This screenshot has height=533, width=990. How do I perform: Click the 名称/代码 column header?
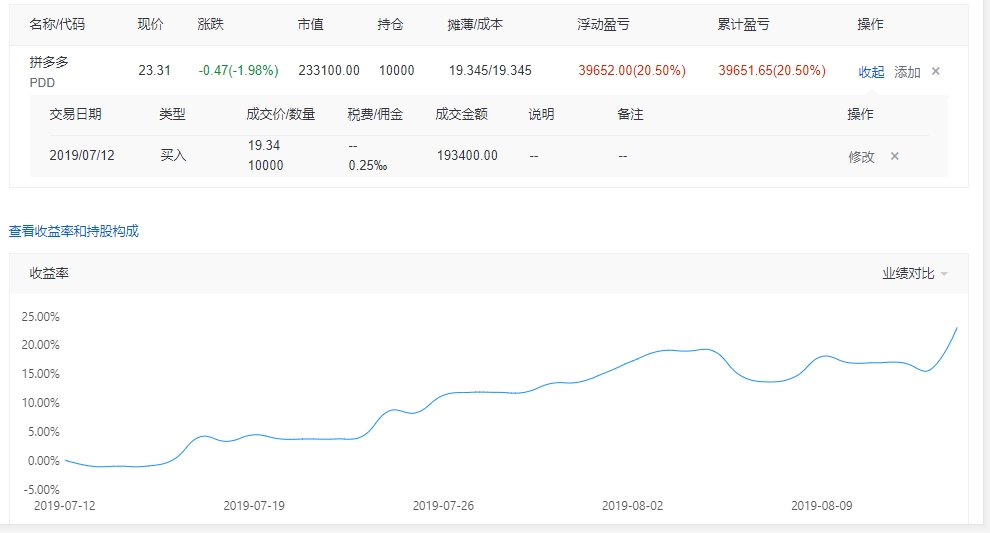(x=57, y=24)
